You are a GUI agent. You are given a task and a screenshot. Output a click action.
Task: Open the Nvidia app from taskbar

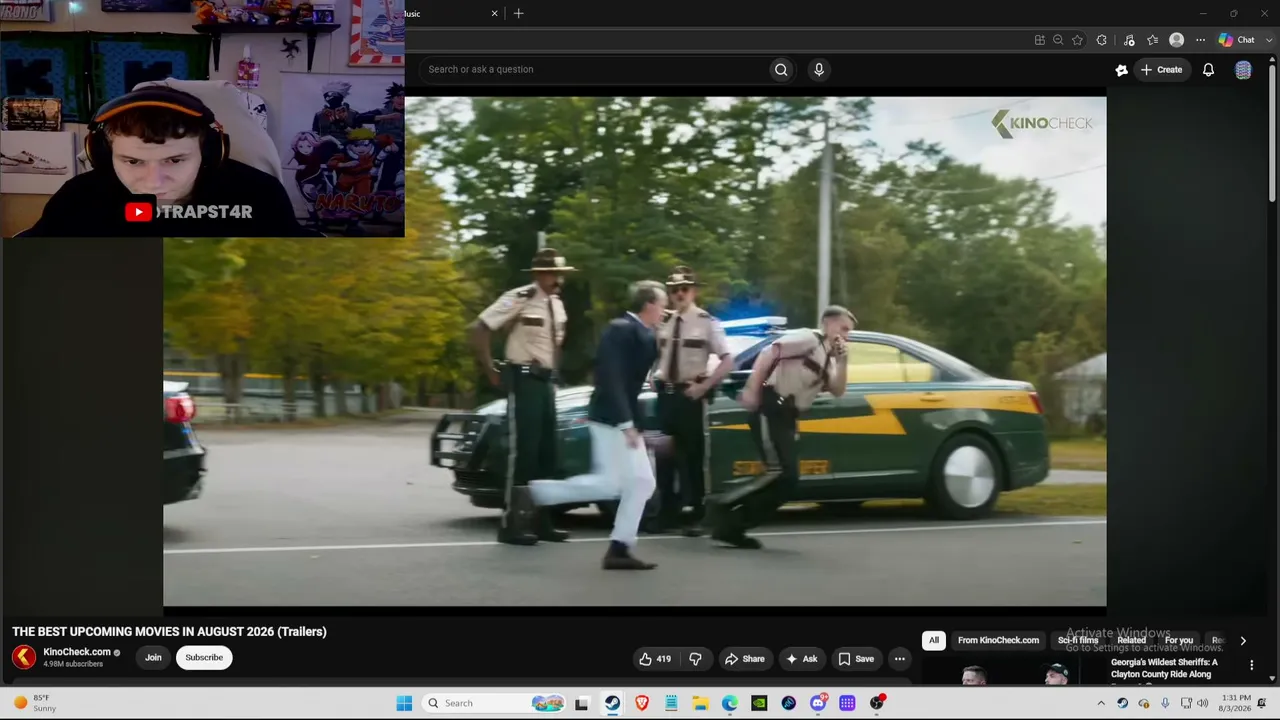click(x=759, y=703)
